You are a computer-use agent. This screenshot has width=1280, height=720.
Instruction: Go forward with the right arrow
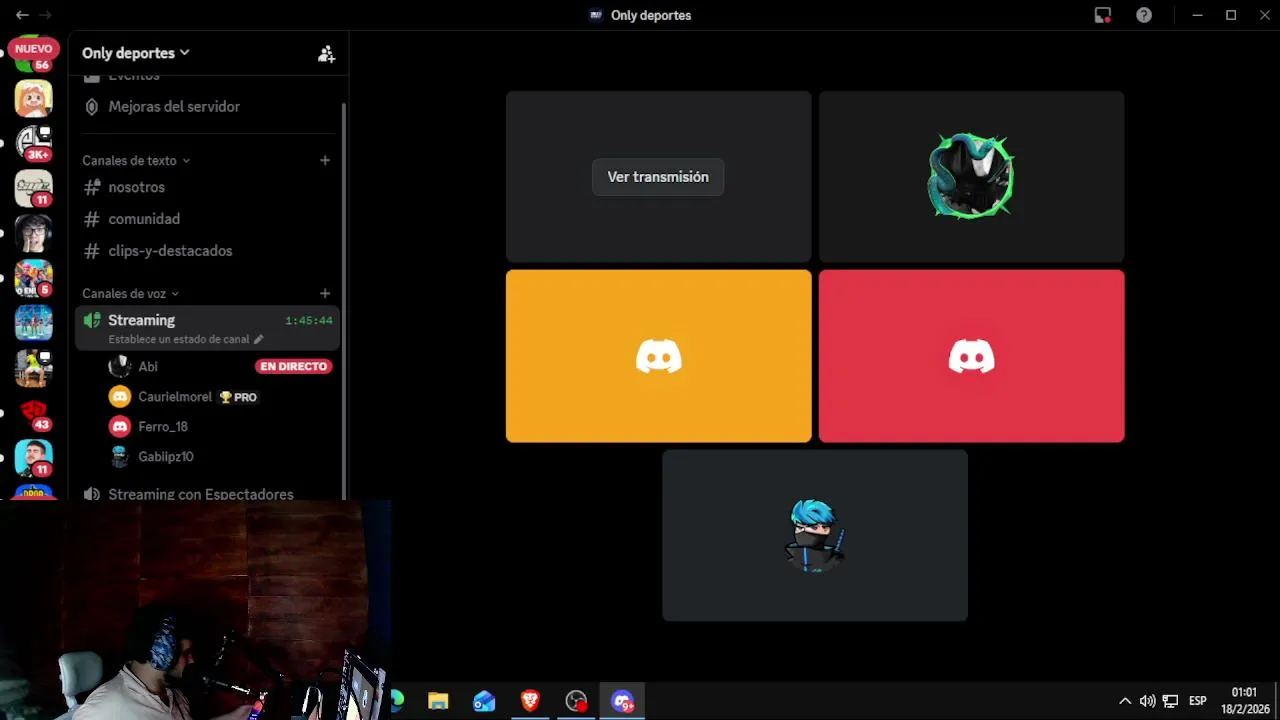45,15
